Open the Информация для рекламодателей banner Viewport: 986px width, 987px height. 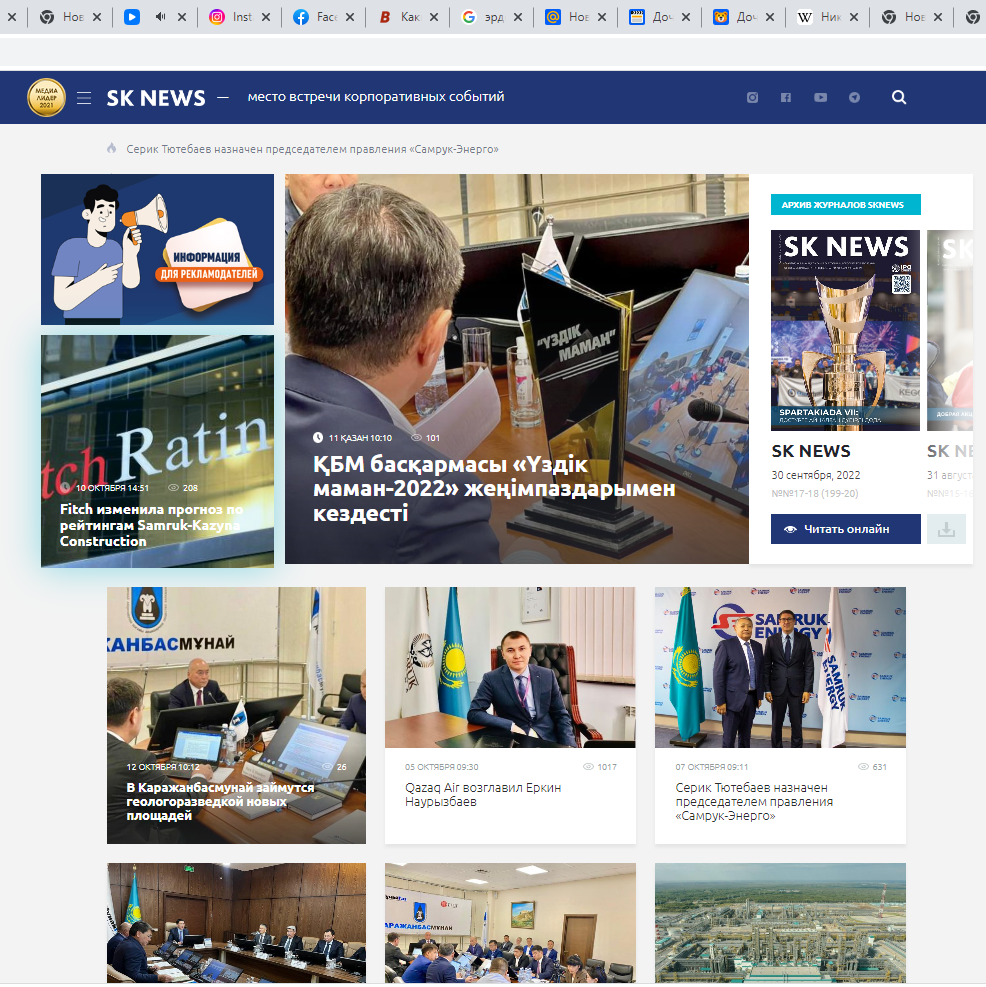[157, 249]
